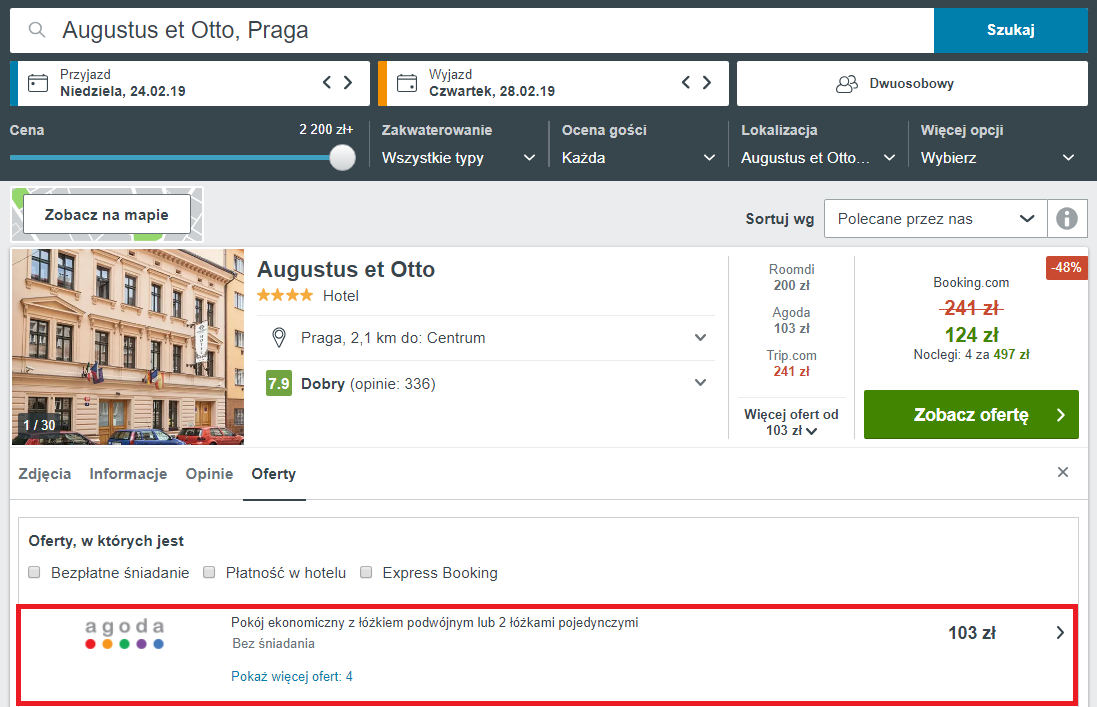Expand the Sortuj wg dropdown
Screen dimensions: 1097x707
[934, 219]
